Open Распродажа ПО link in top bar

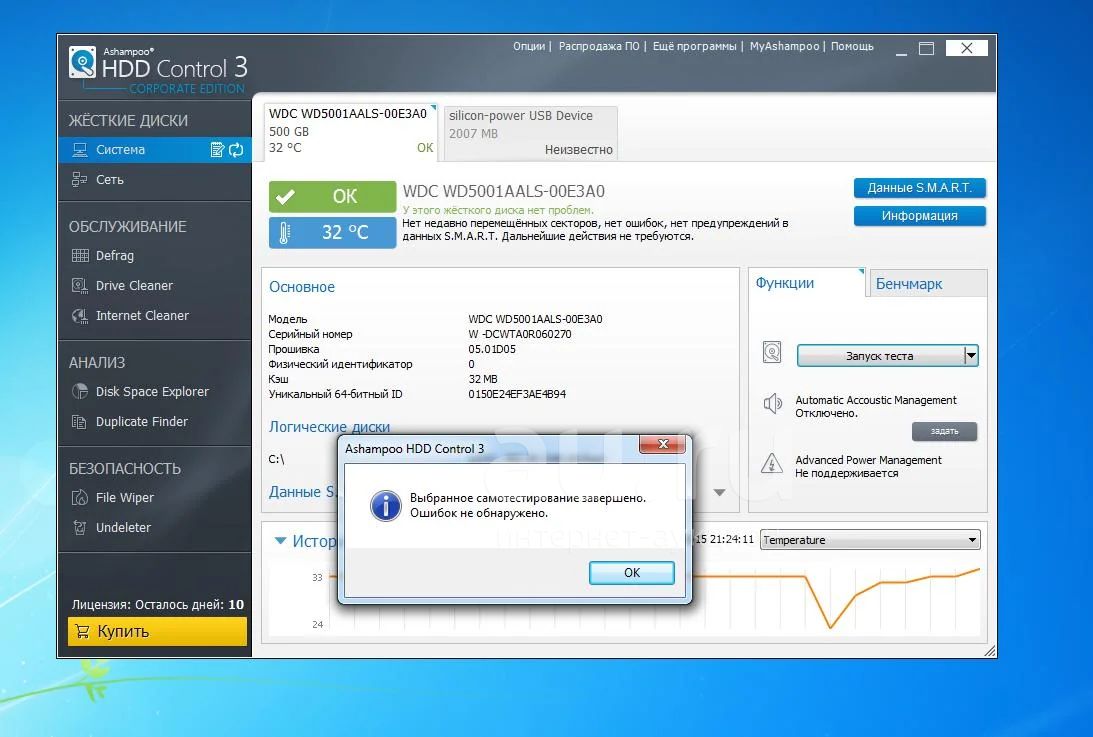tap(599, 46)
